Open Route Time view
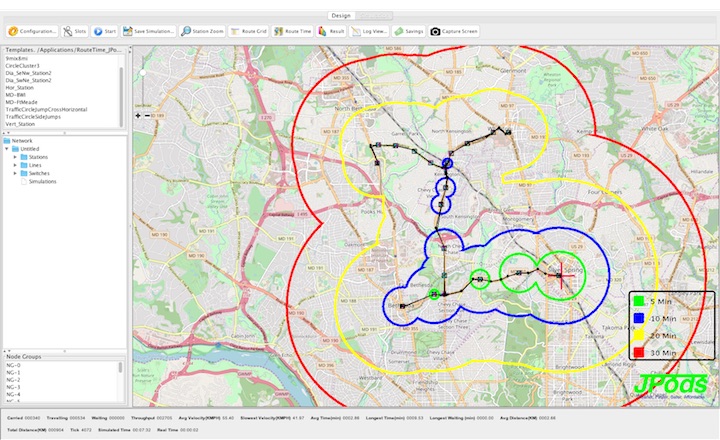720x440 pixels. (x=293, y=31)
